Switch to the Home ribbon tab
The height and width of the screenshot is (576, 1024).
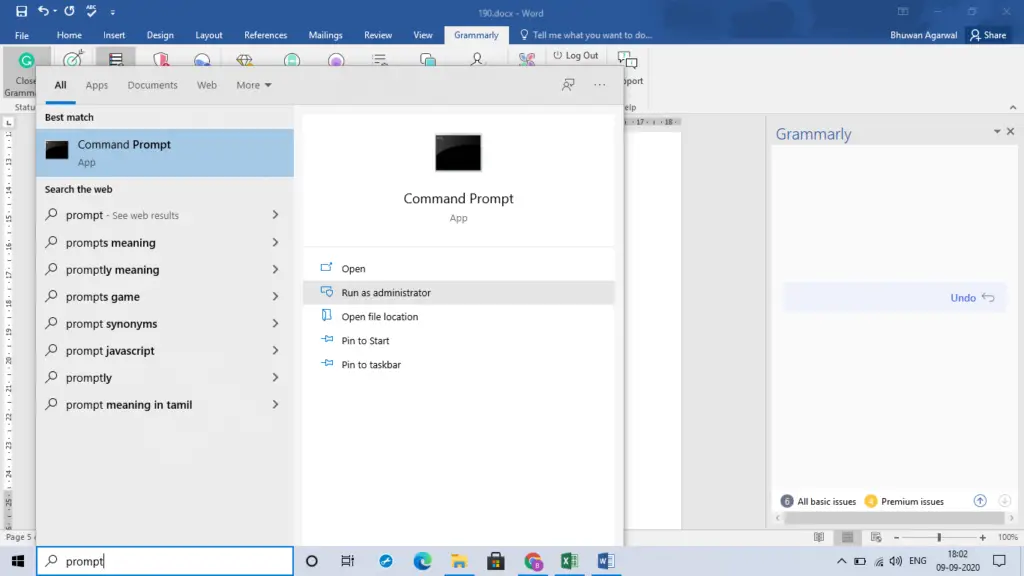click(x=69, y=35)
